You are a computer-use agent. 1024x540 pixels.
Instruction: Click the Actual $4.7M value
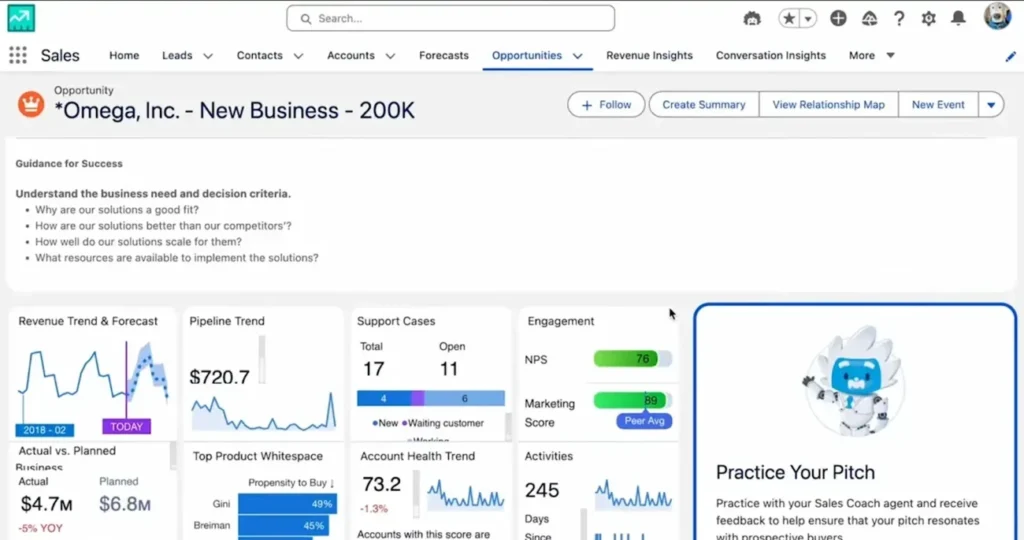pos(46,504)
